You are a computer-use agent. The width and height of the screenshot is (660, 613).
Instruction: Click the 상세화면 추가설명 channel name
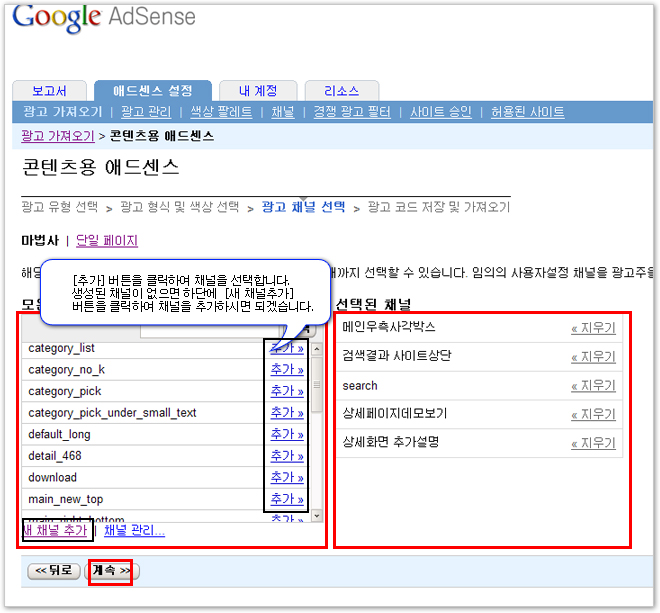391,442
